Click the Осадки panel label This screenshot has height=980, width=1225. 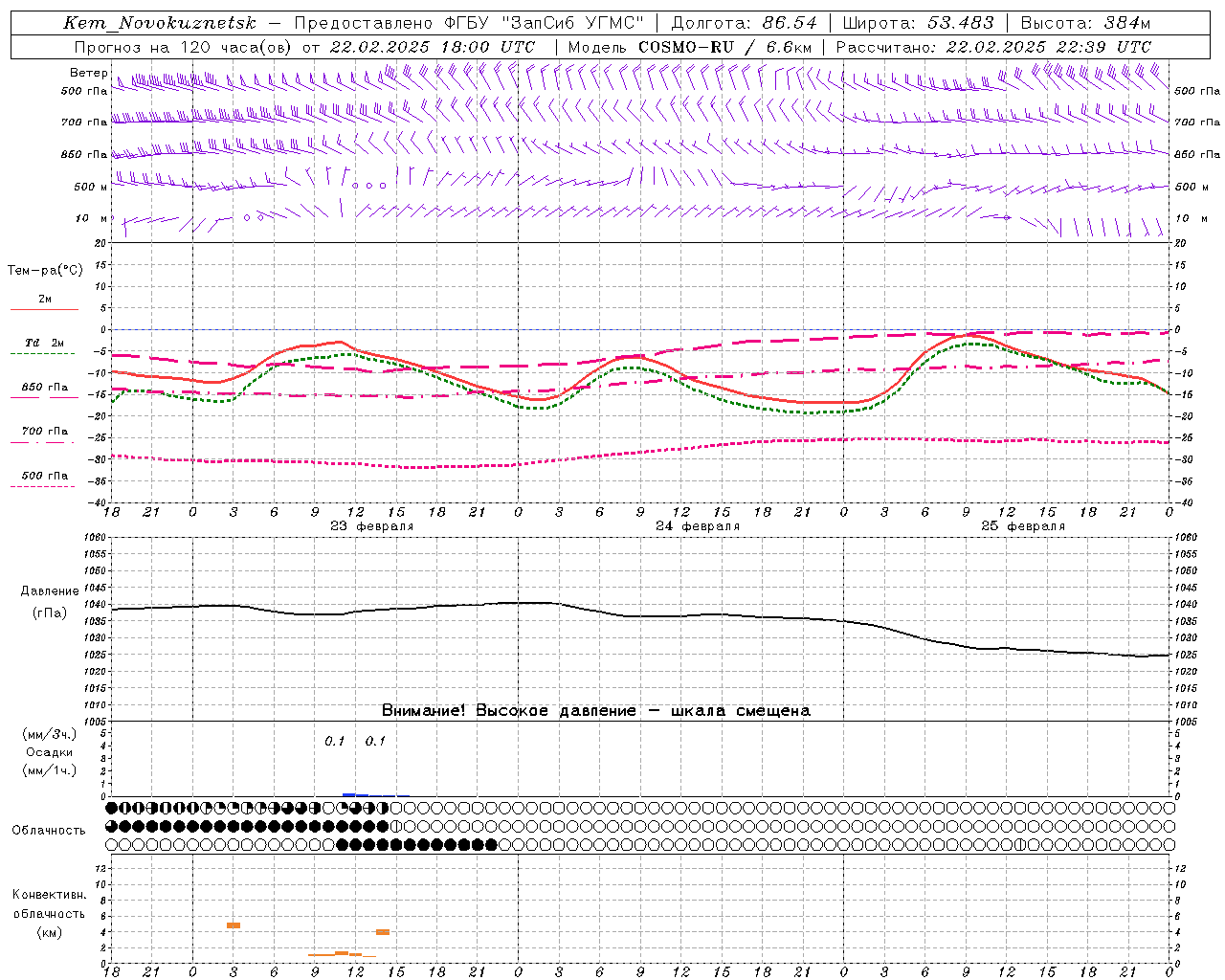point(49,752)
